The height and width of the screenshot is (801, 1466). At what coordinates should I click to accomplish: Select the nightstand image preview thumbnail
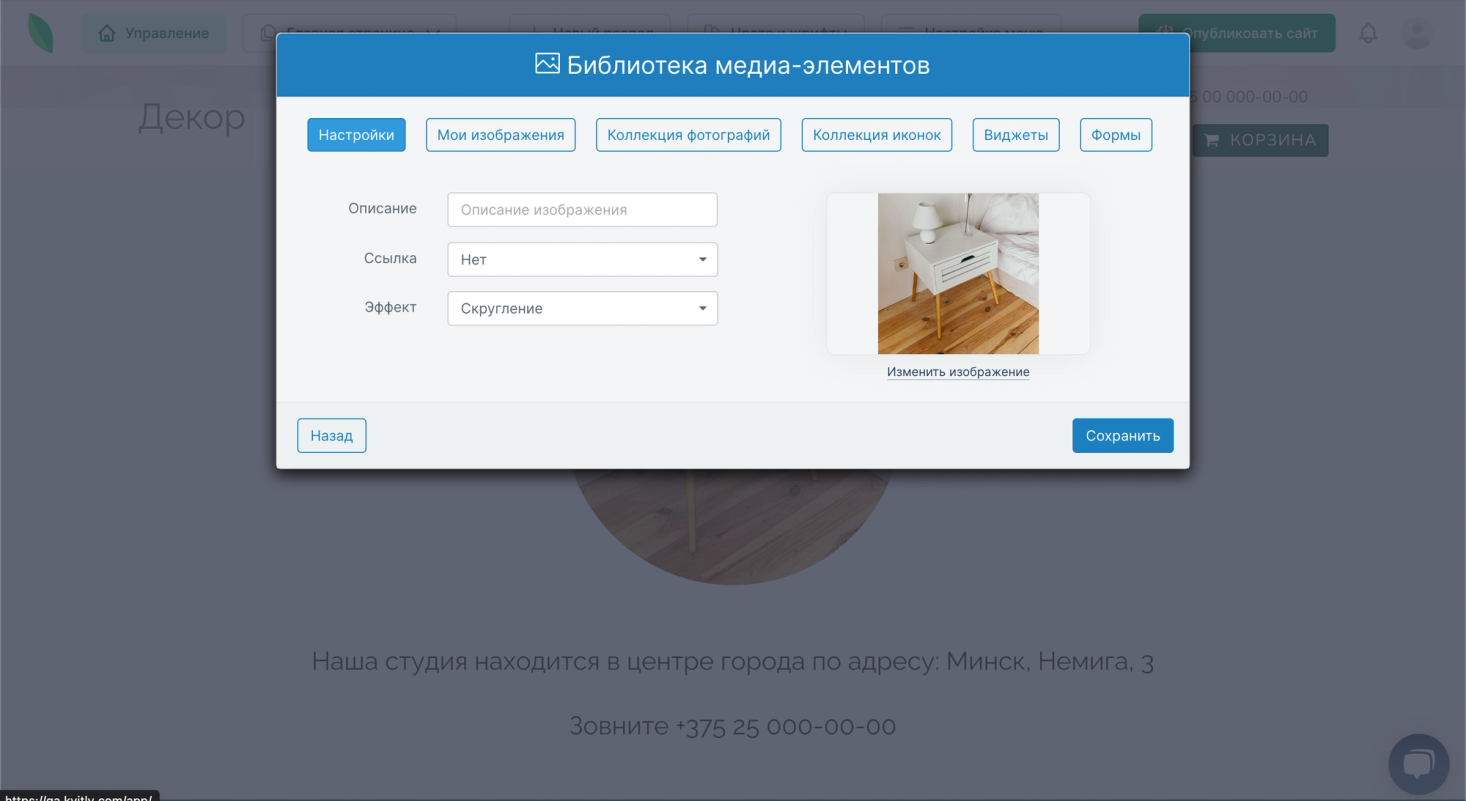click(958, 273)
